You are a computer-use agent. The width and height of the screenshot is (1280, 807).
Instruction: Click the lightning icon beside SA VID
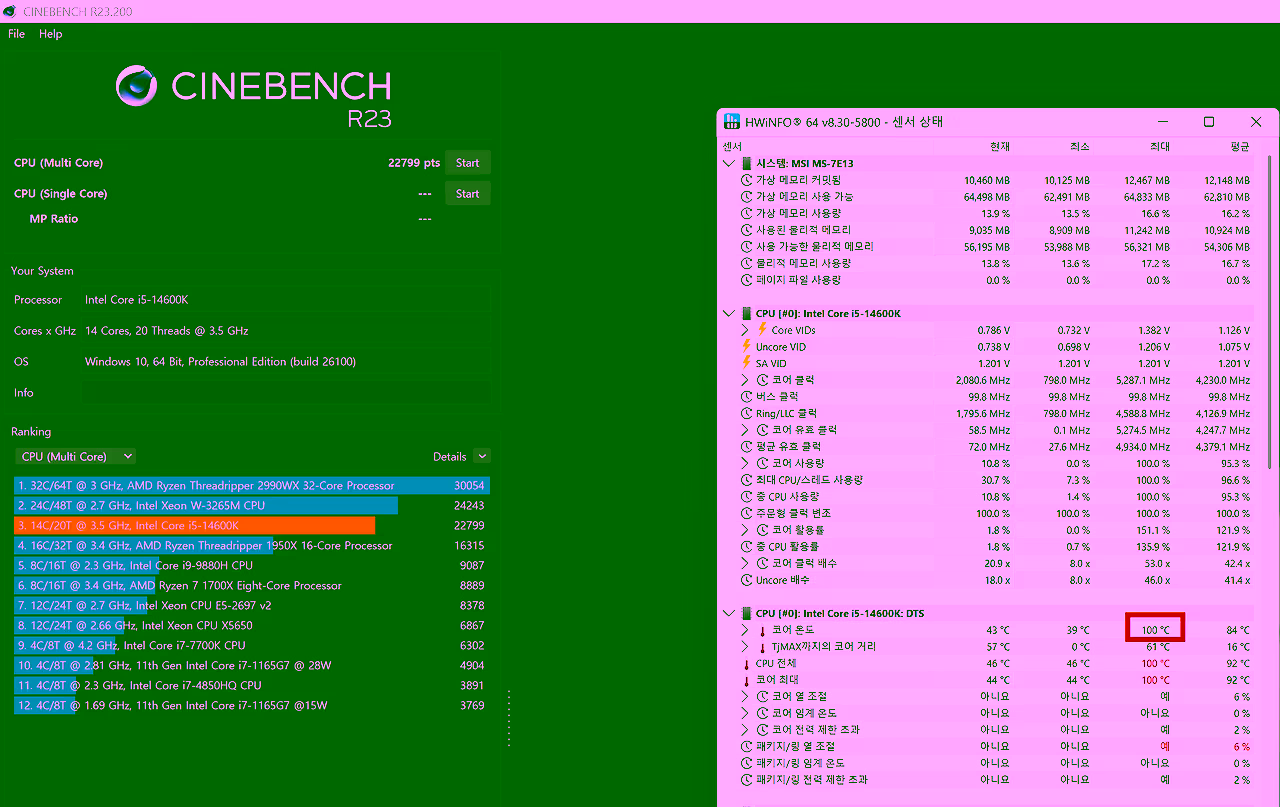pyautogui.click(x=746, y=363)
